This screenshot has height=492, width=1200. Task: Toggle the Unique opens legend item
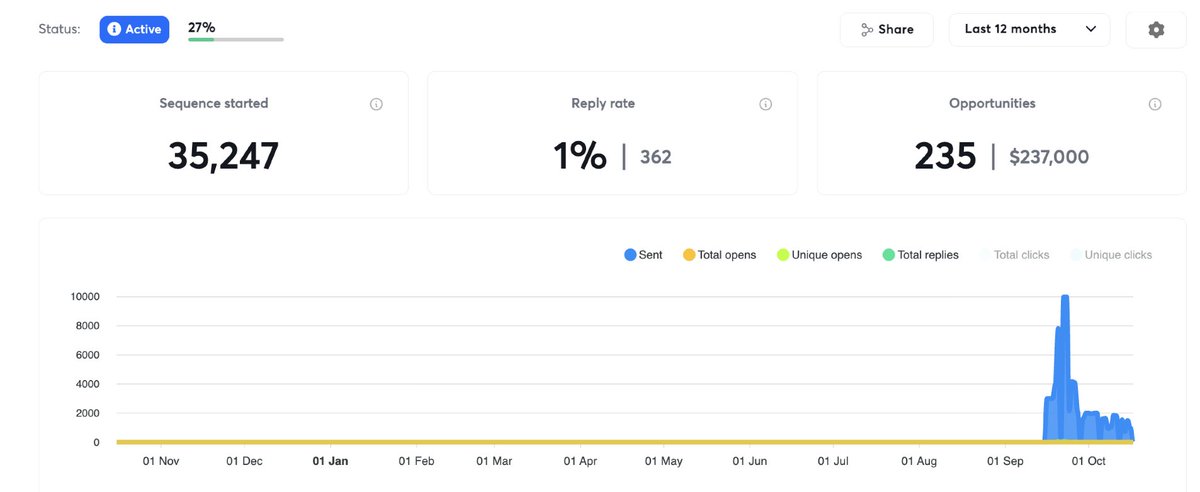[819, 255]
